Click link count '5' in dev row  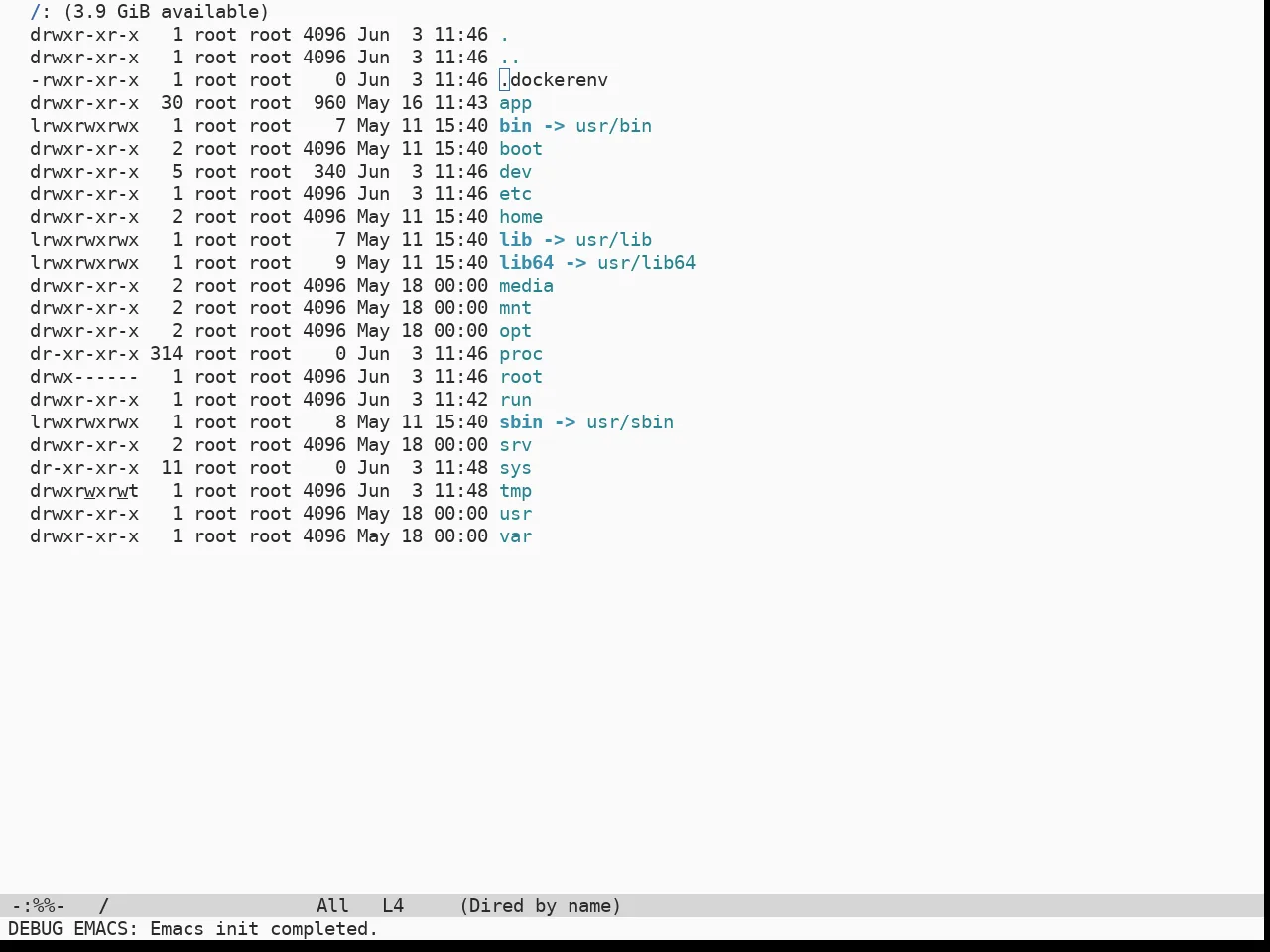[x=177, y=172]
